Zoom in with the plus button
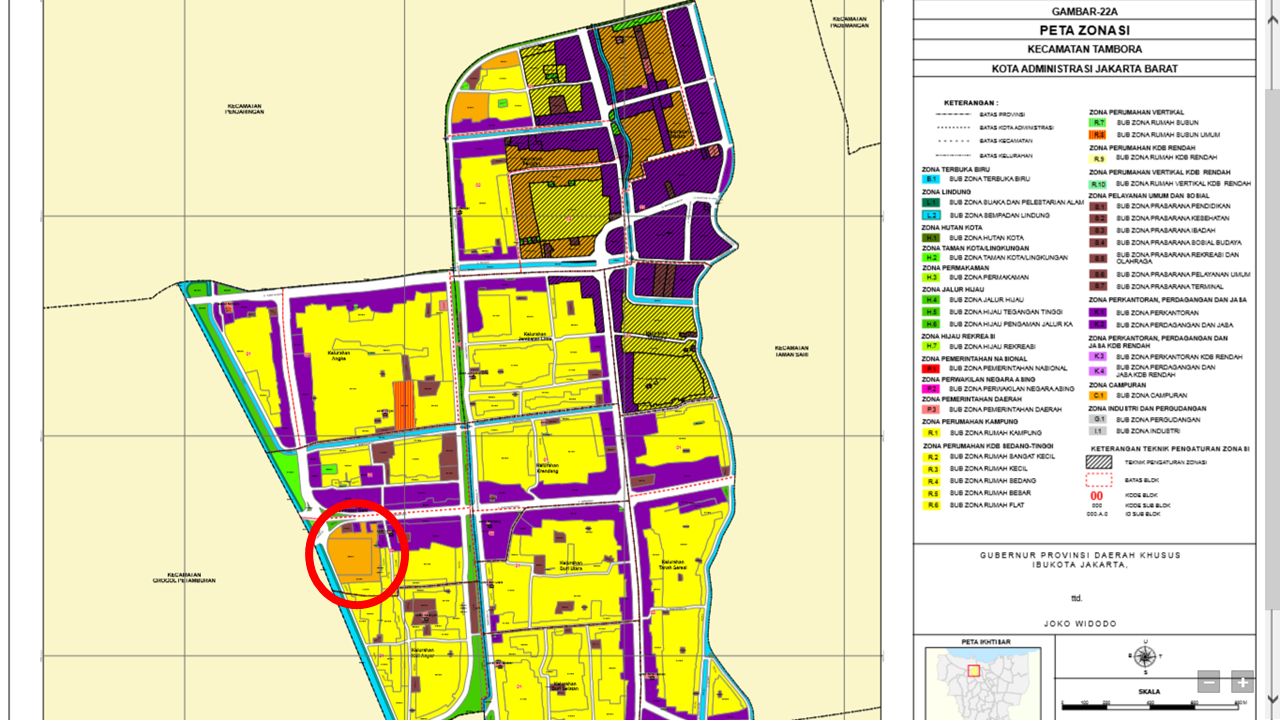Viewport: 1280px width, 720px height. click(1242, 683)
